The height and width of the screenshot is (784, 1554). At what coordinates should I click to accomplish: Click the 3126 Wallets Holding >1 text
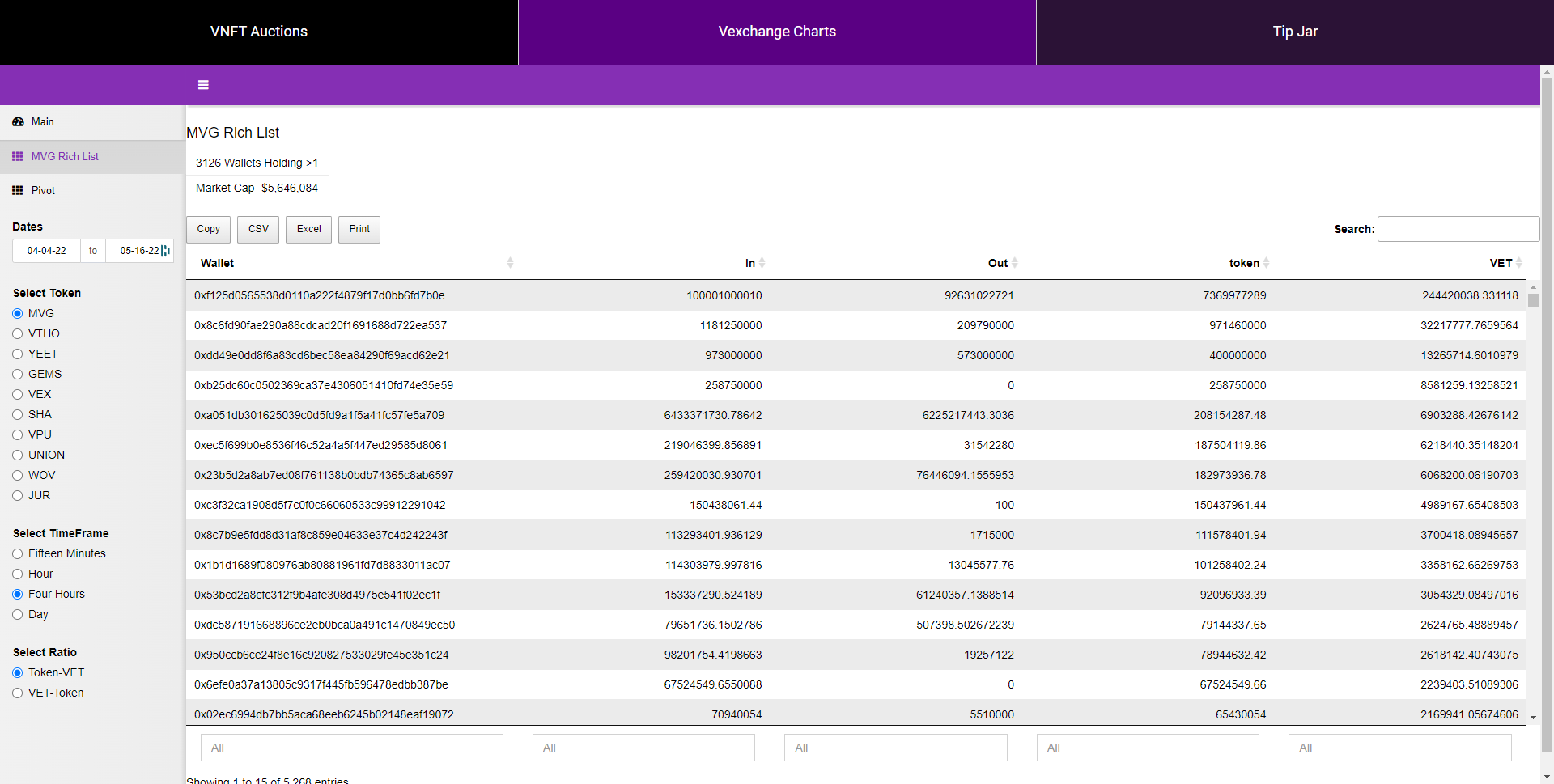[x=257, y=163]
